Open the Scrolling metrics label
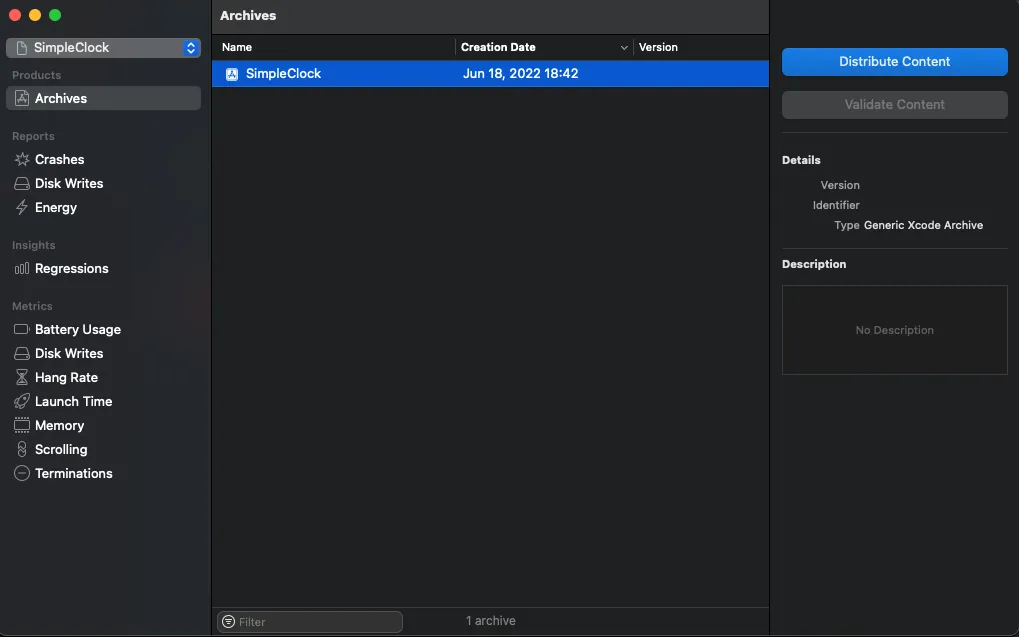Screen dimensions: 1019x637 tap(61, 450)
